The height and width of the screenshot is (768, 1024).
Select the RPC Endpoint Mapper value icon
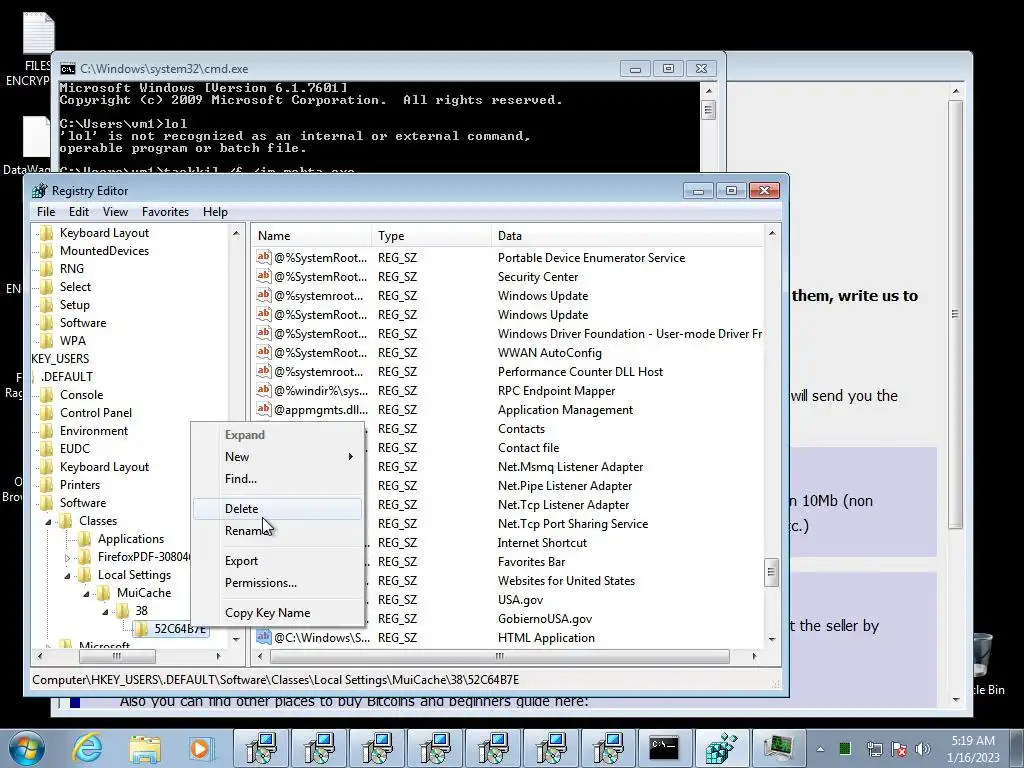point(263,390)
